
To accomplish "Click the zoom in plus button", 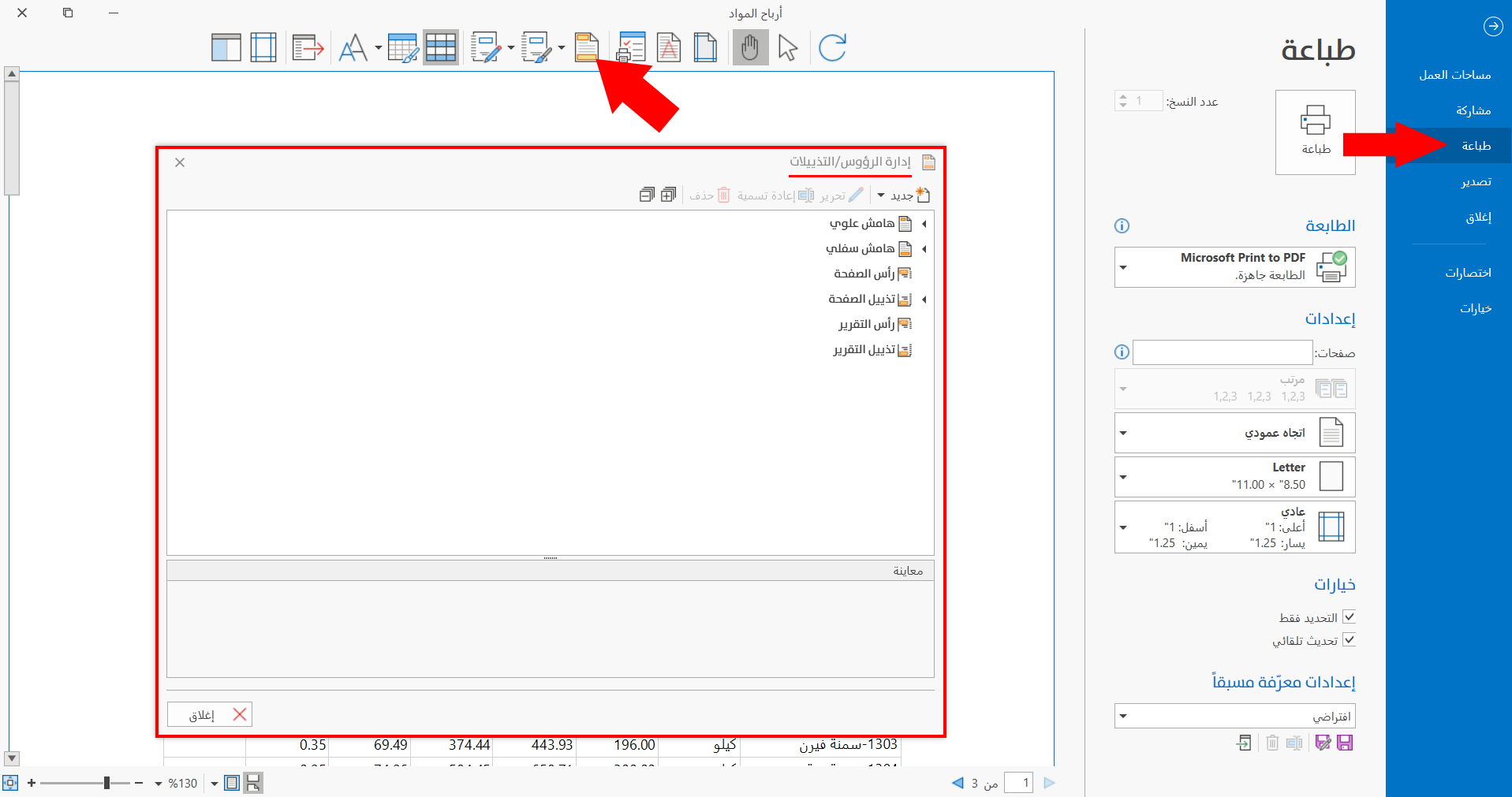I will click(32, 783).
